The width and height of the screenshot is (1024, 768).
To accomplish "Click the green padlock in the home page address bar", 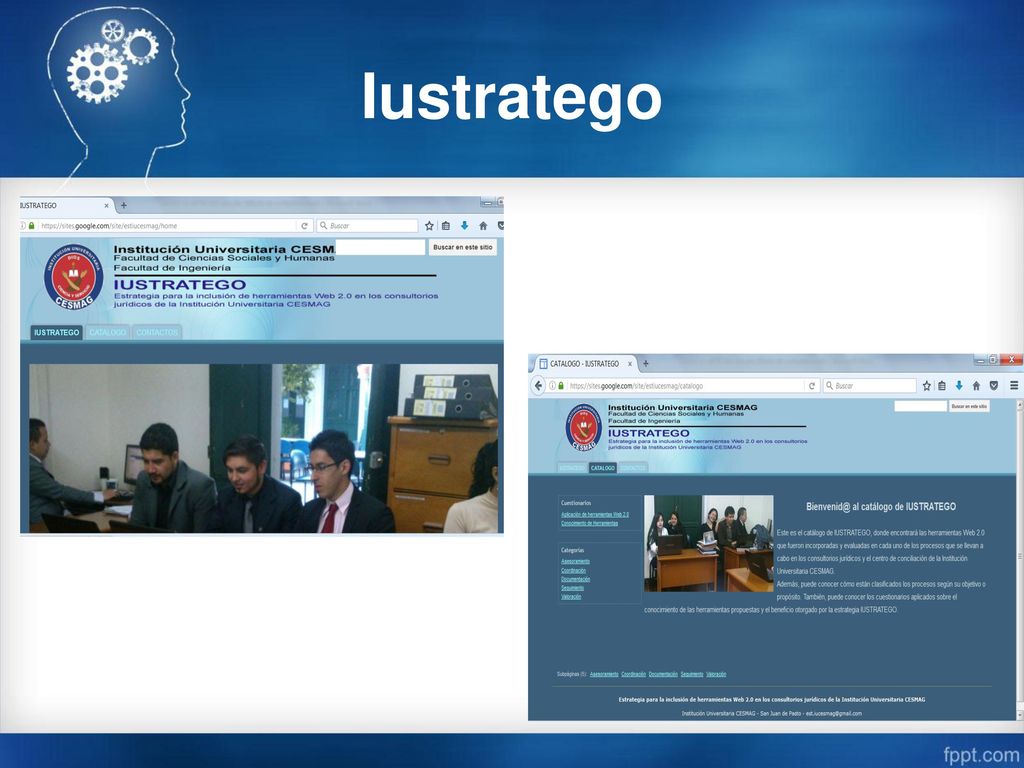I will click(31, 226).
